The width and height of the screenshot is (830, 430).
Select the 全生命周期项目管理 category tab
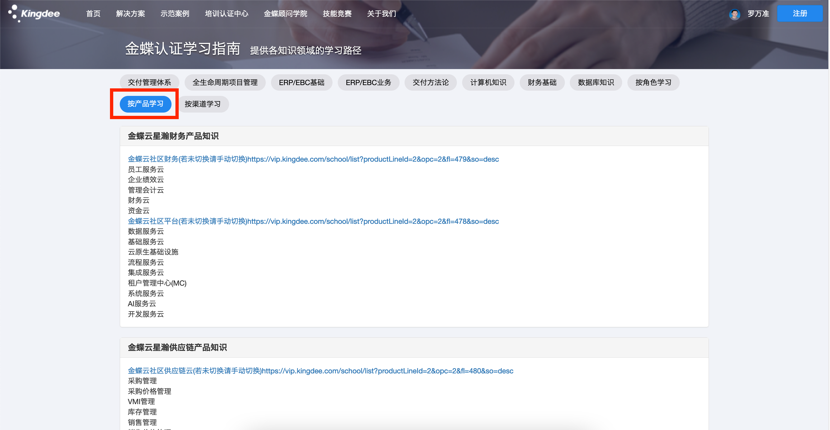tap(225, 83)
